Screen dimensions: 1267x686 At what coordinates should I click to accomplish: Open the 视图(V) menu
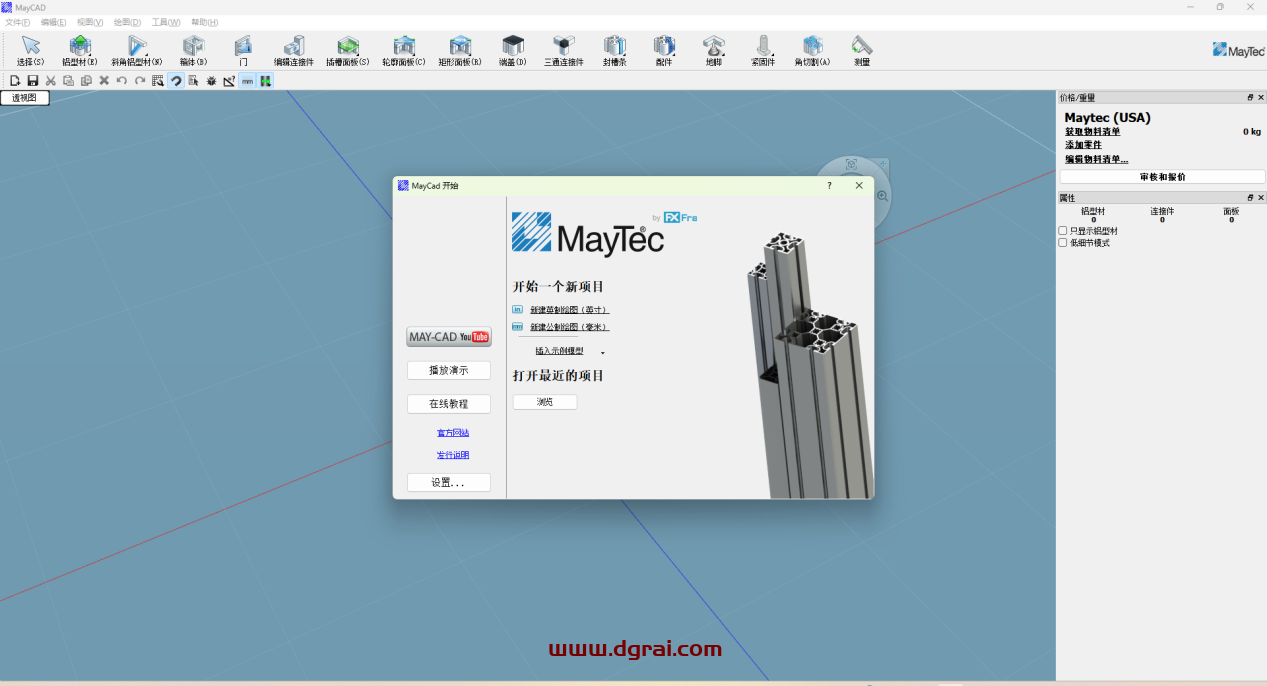90,22
